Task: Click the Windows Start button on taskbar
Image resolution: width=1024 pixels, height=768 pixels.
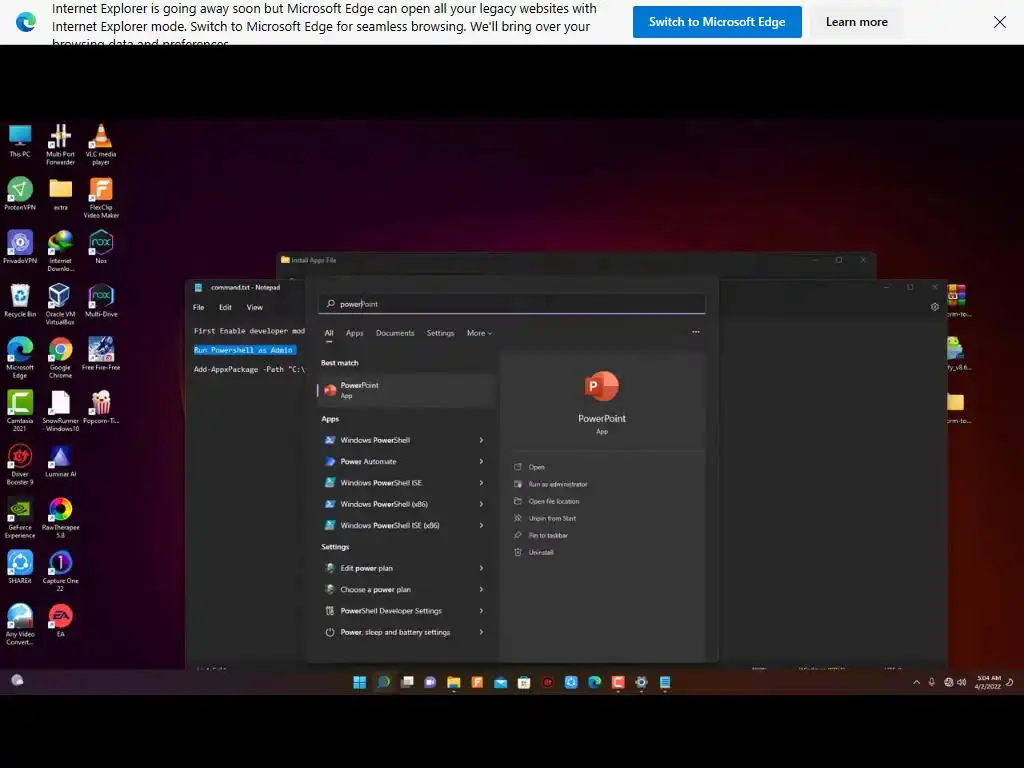Action: (359, 682)
